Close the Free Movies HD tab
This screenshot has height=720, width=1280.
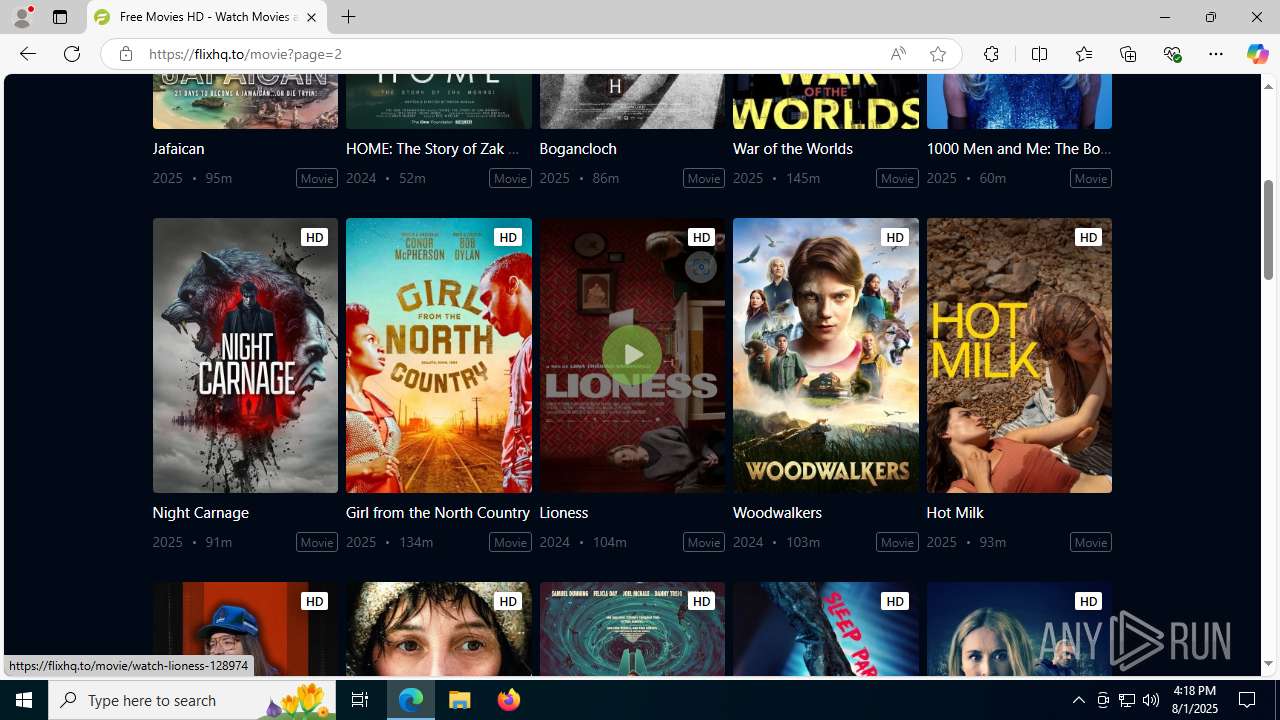[x=311, y=17]
